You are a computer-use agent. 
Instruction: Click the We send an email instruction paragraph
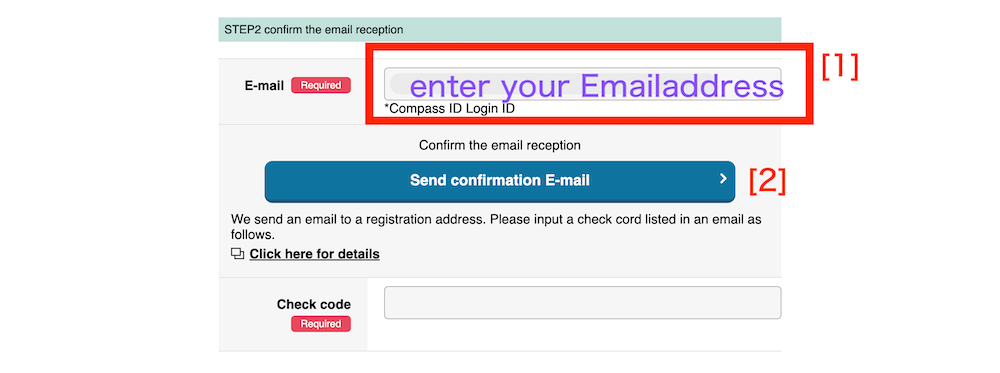pyautogui.click(x=496, y=227)
